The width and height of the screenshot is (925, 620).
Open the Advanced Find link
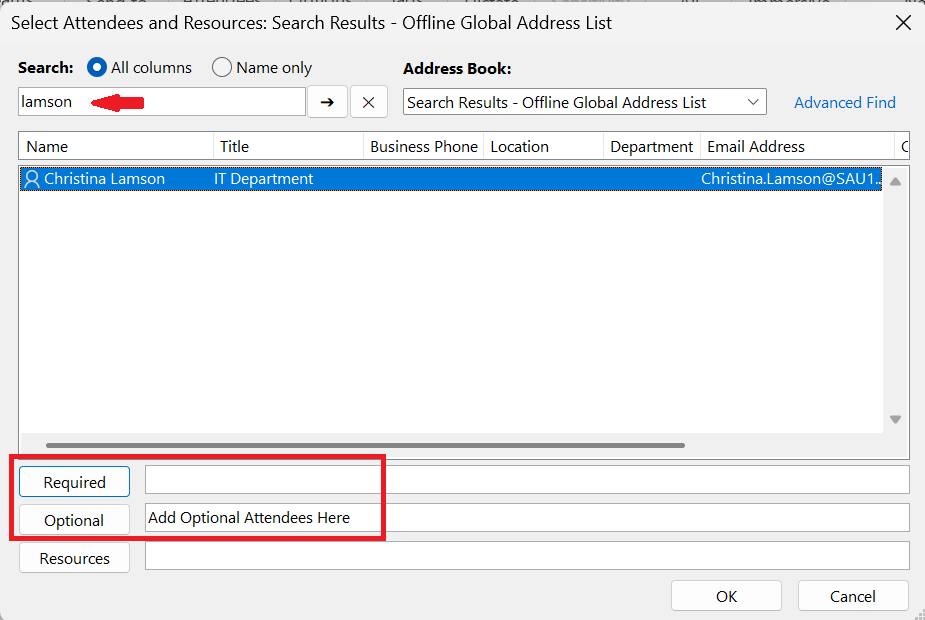pyautogui.click(x=844, y=102)
